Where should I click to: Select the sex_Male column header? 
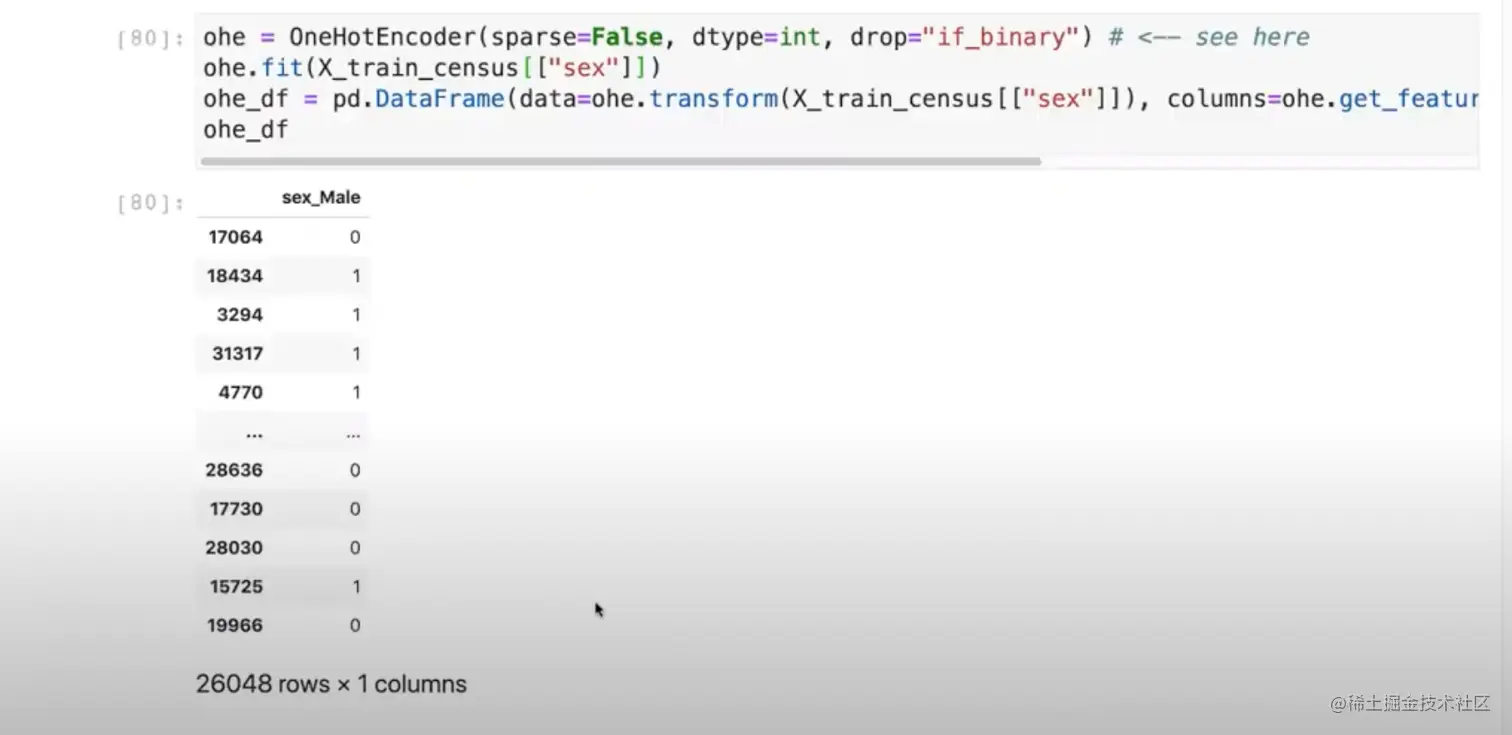pyautogui.click(x=321, y=198)
